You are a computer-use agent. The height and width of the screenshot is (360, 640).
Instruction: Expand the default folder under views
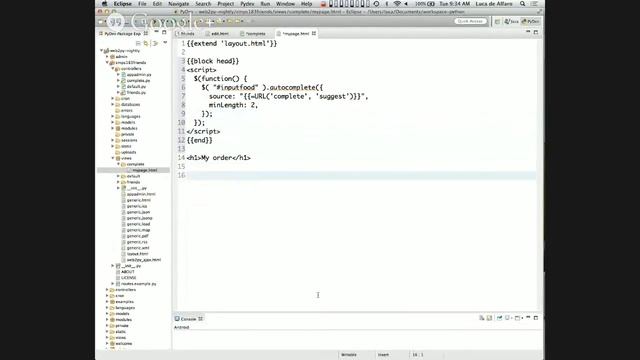pos(118,176)
